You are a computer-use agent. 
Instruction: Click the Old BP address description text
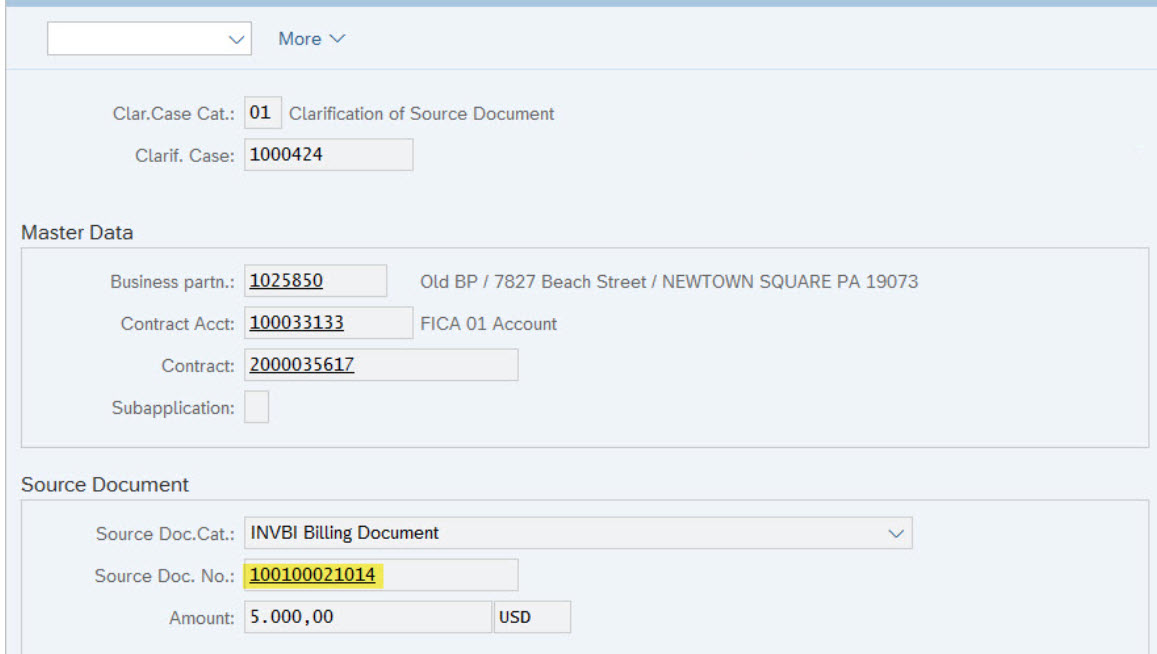[668, 282]
